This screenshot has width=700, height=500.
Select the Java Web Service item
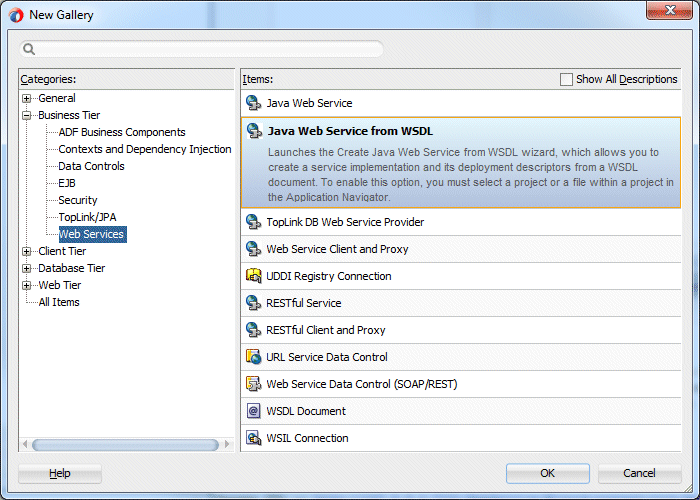[x=461, y=103]
